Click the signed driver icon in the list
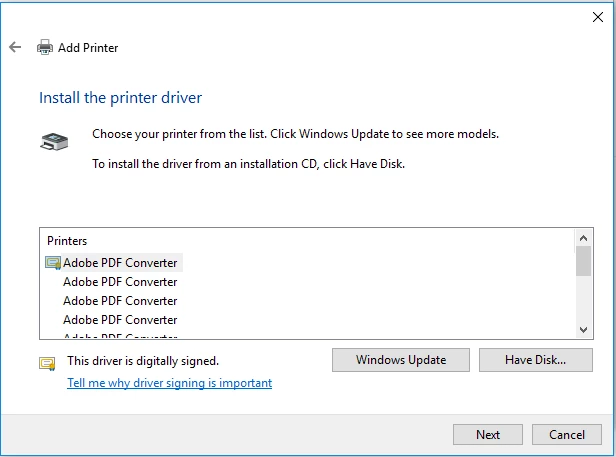 click(53, 262)
